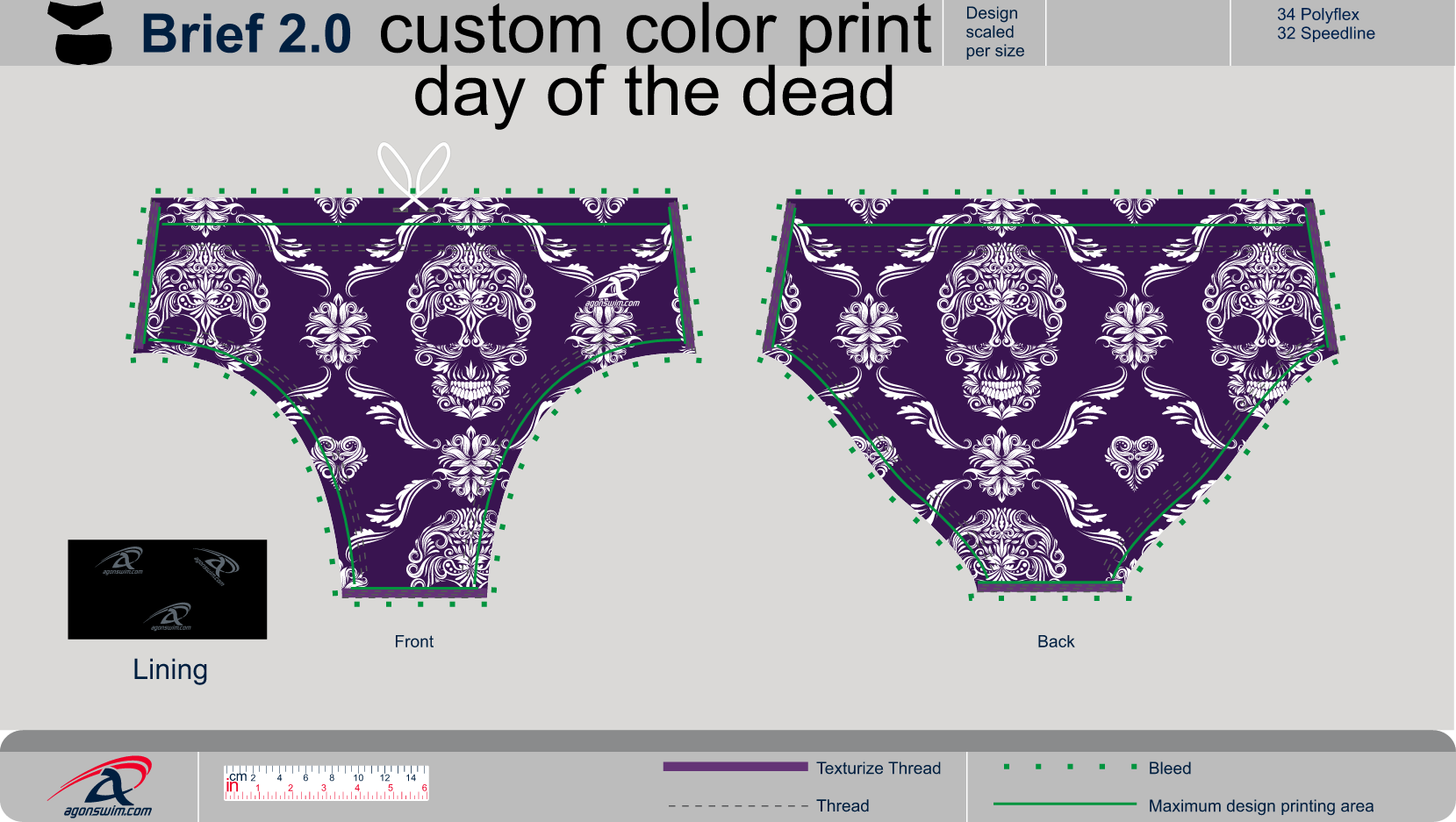Click the "Front" caption label
The width and height of the screenshot is (1456, 822).
(413, 641)
